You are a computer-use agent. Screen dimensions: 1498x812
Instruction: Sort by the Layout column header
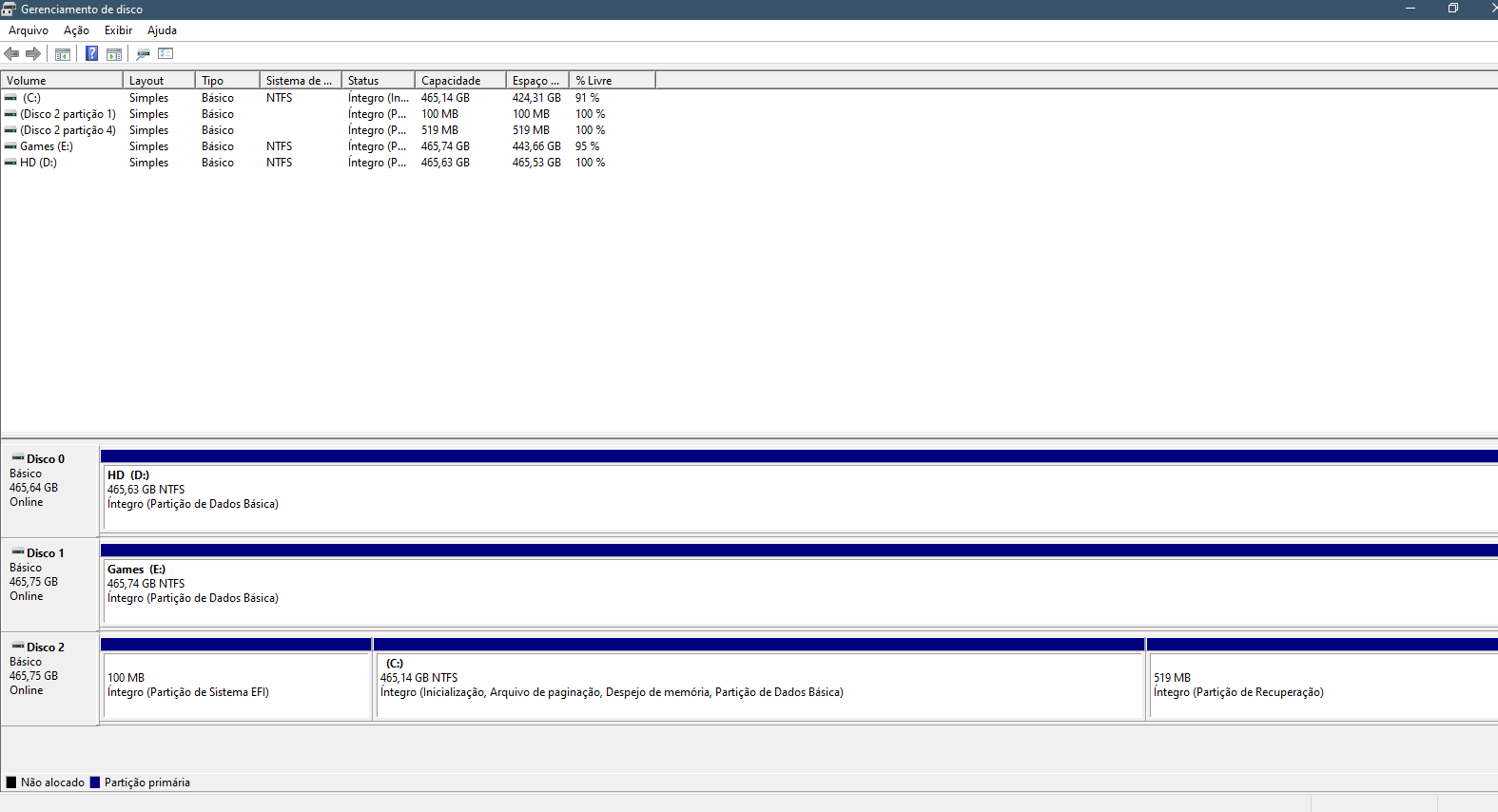pos(159,81)
